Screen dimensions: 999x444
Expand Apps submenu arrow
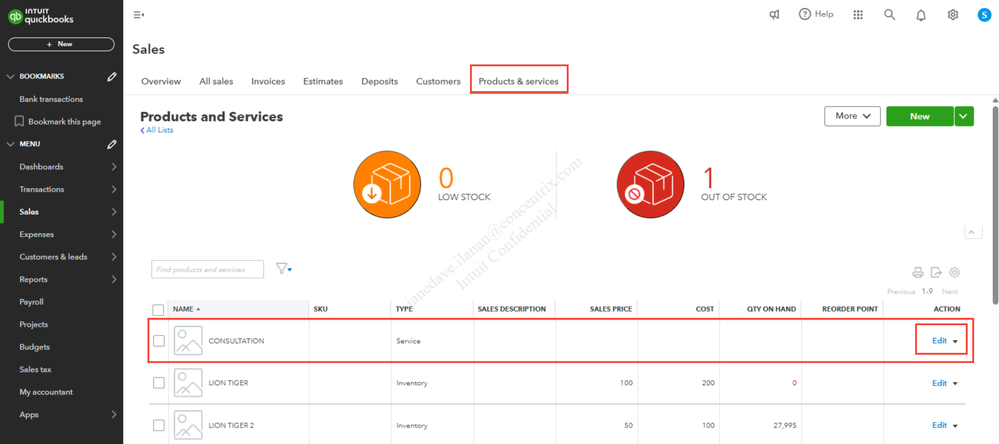coord(113,415)
